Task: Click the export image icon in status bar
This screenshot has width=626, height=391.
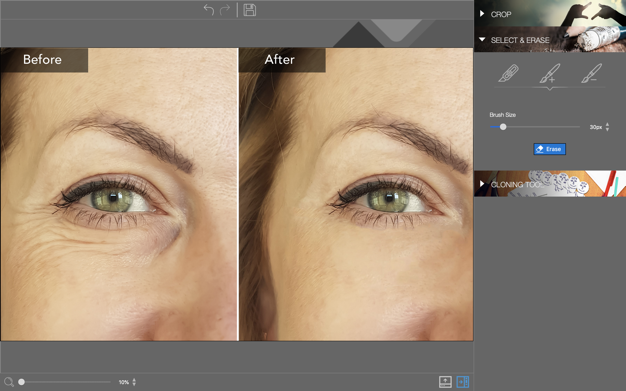Action: 445,382
